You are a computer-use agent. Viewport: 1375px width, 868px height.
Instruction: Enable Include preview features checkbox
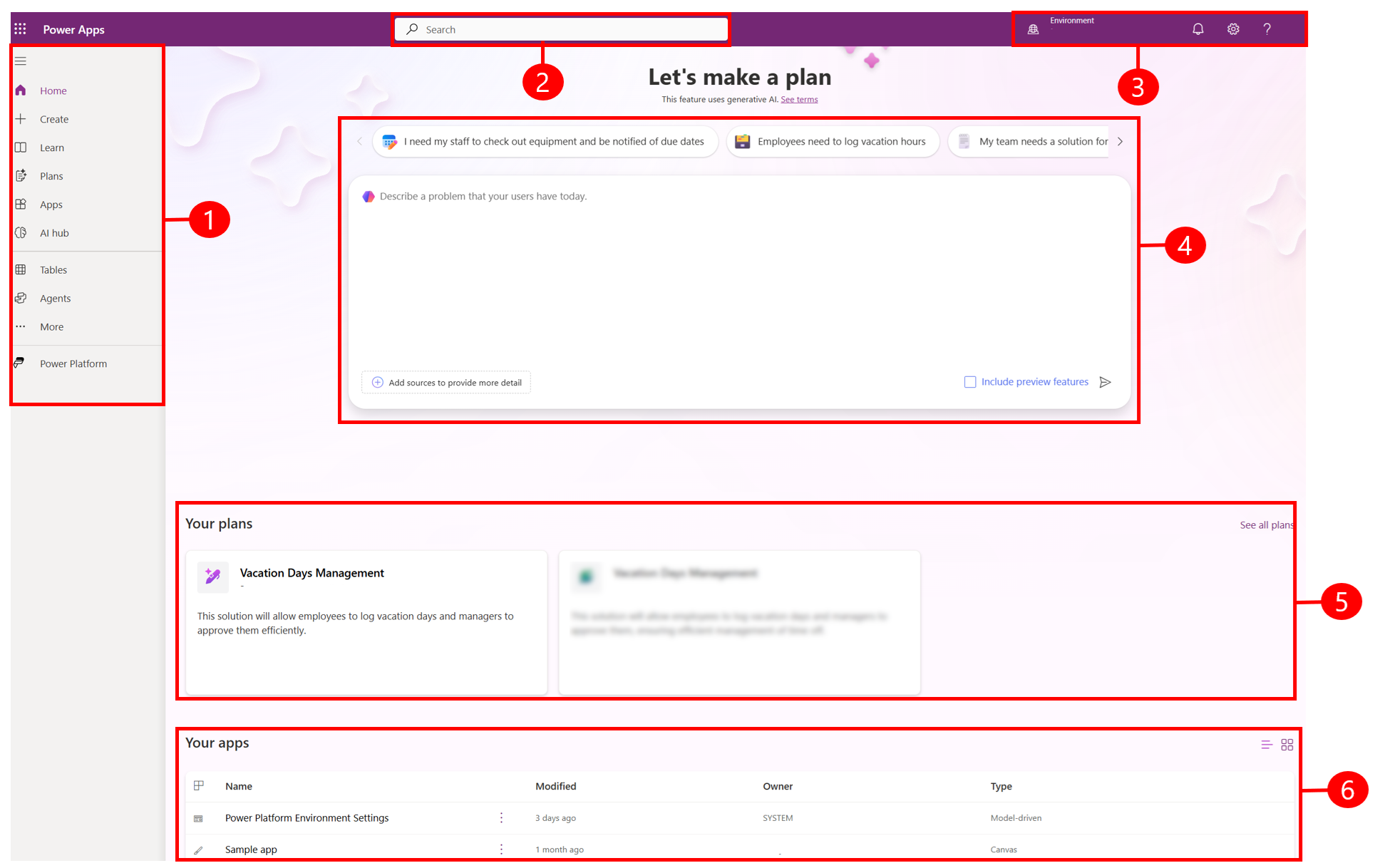969,383
